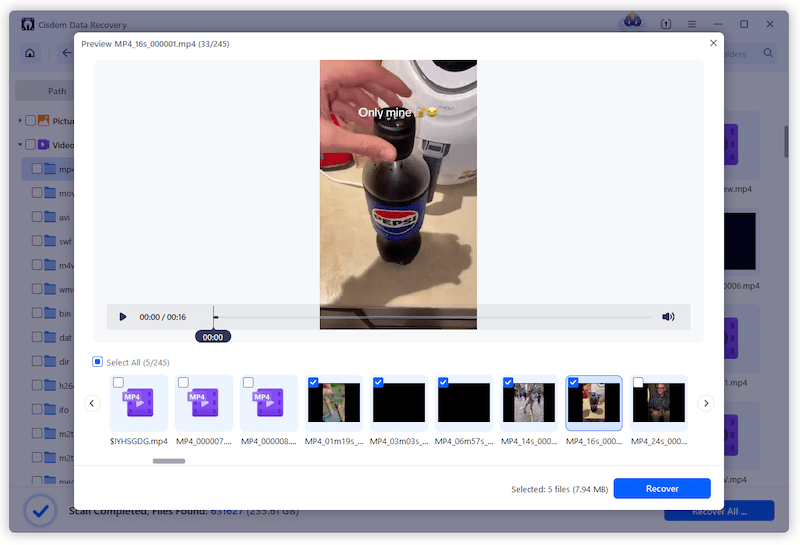Image resolution: width=800 pixels, height=545 pixels.
Task: Check the MP4_24s video checkbox
Action: click(x=638, y=383)
